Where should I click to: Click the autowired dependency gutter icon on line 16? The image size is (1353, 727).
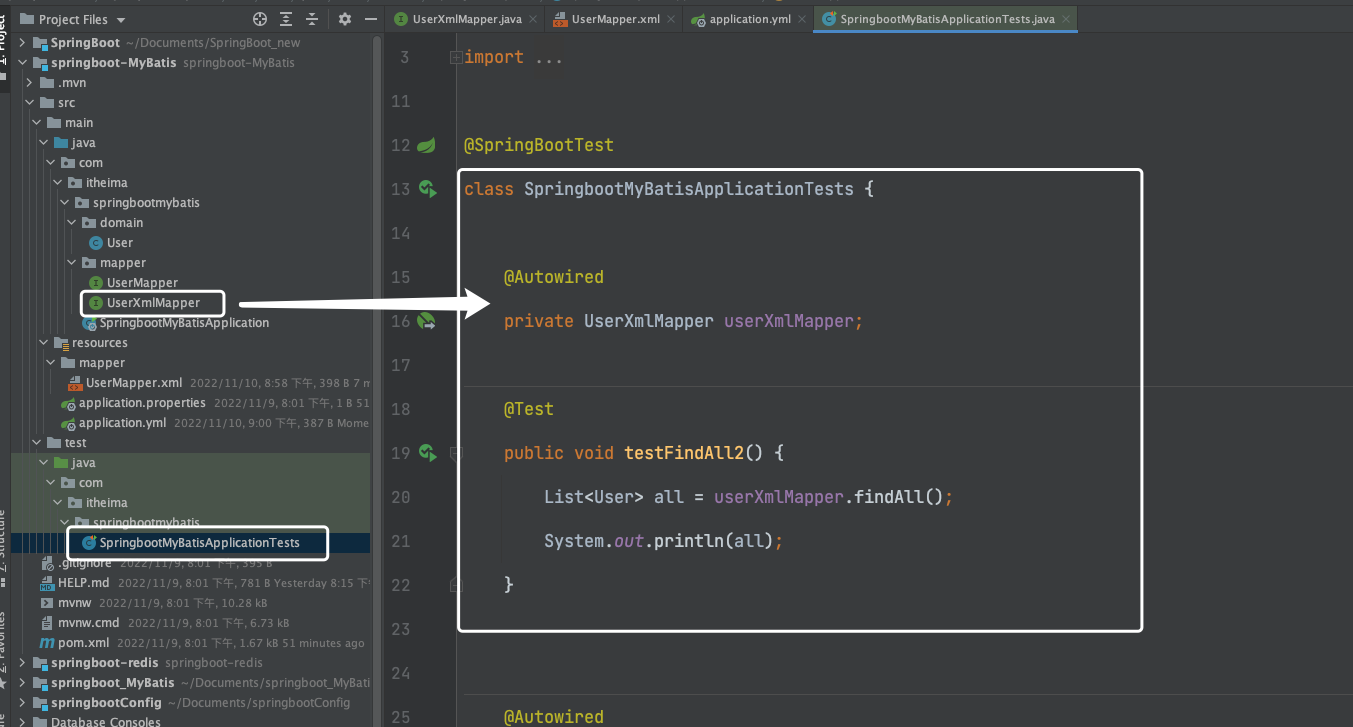tap(427, 321)
